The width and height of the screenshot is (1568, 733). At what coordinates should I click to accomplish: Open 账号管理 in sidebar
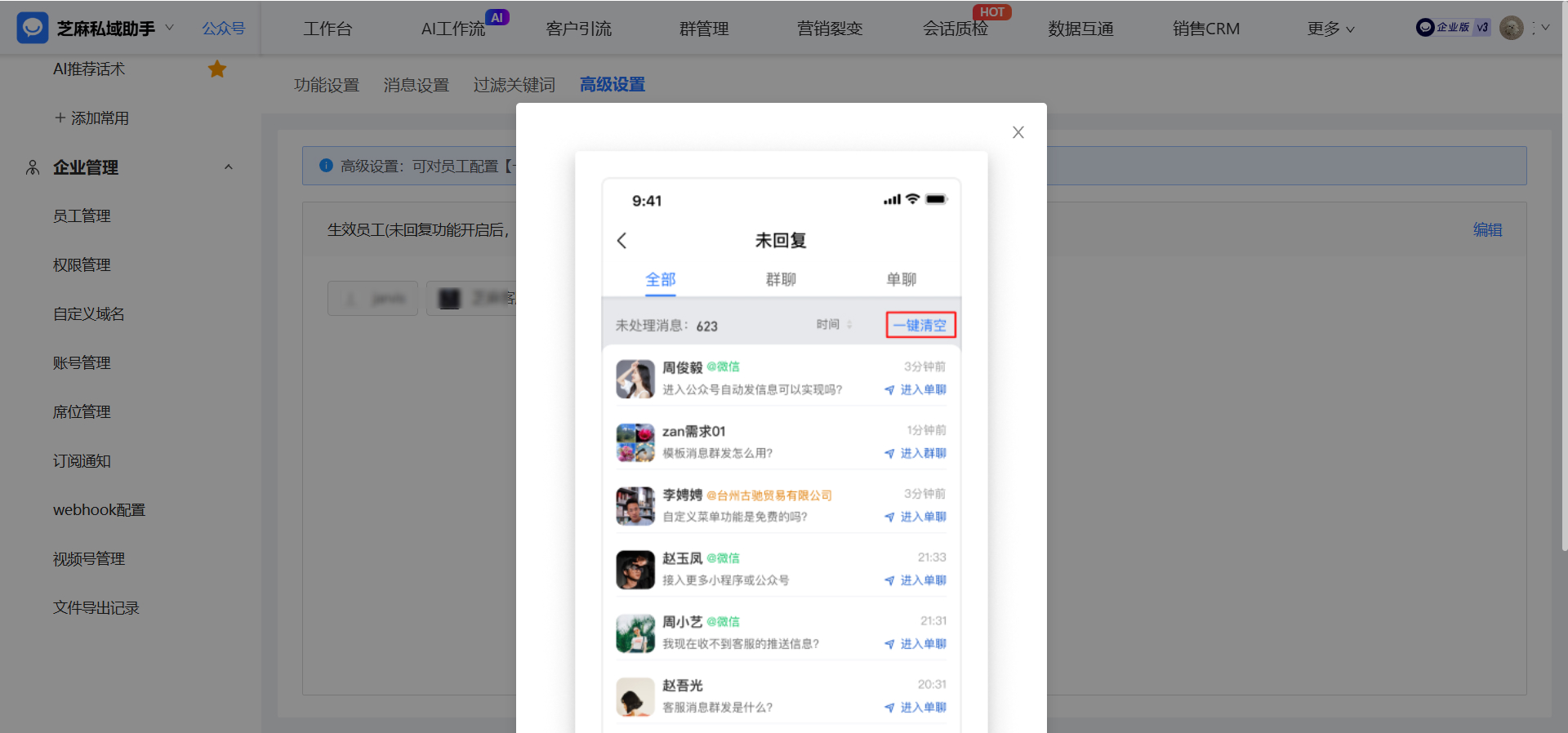point(82,363)
